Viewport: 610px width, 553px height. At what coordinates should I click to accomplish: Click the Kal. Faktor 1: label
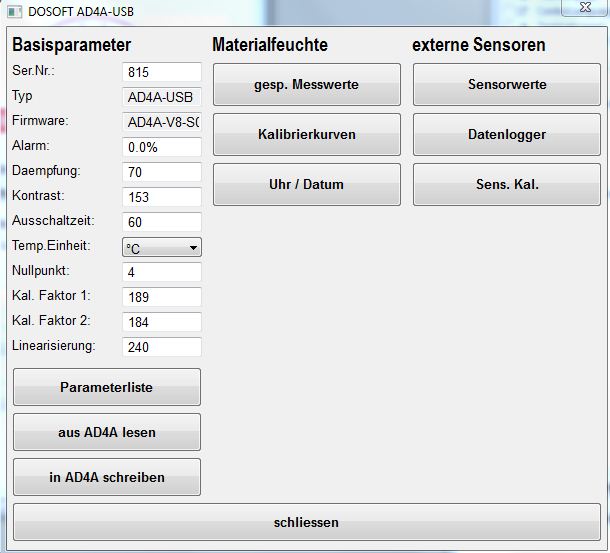point(51,295)
